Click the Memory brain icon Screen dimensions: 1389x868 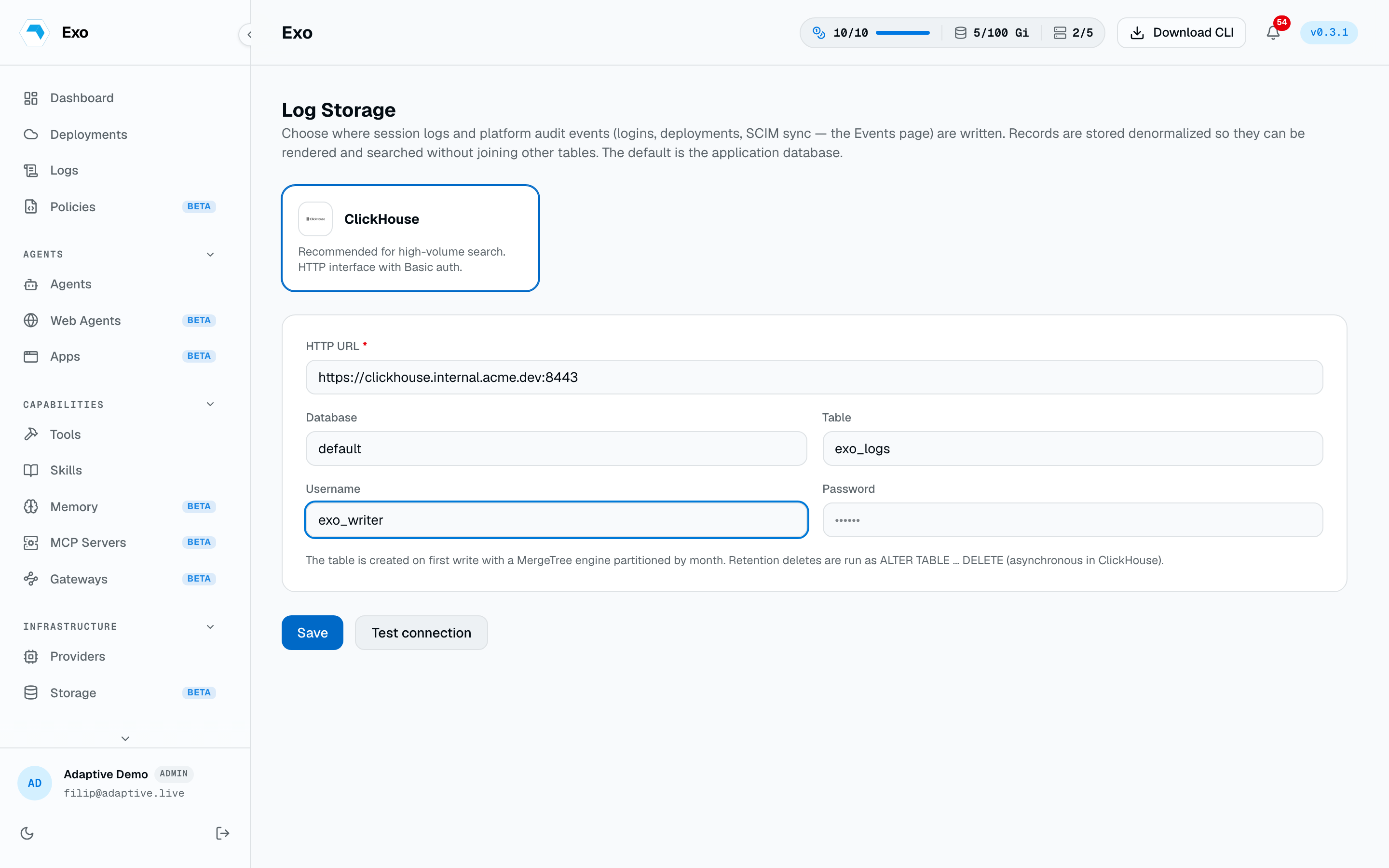[x=31, y=506]
